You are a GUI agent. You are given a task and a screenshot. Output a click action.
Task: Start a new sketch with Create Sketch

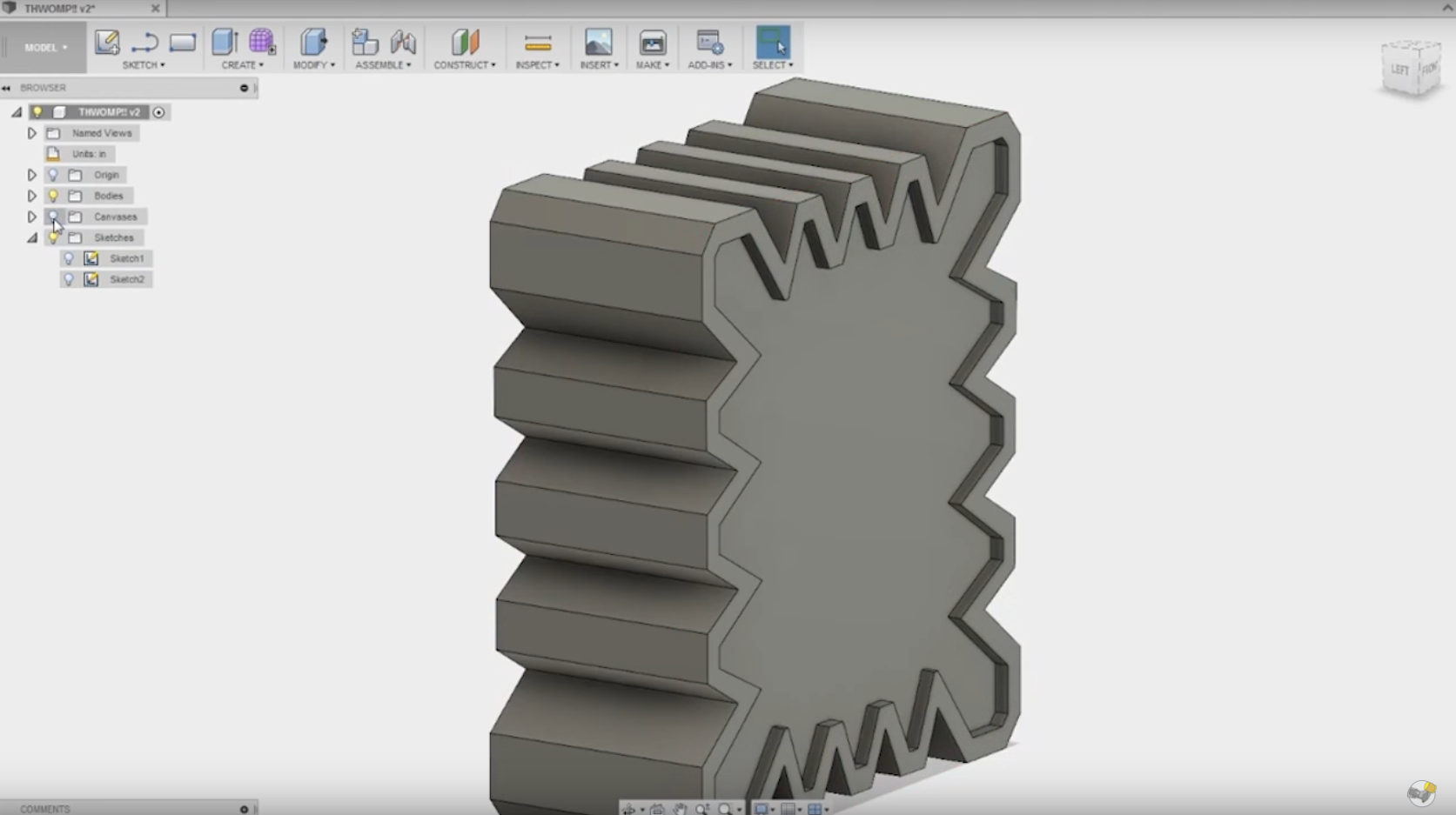pyautogui.click(x=107, y=42)
